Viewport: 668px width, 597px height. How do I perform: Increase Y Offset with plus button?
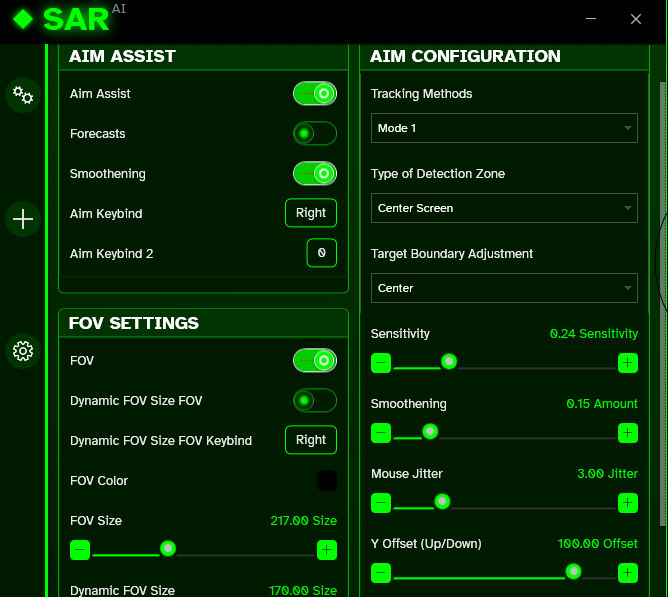[627, 573]
